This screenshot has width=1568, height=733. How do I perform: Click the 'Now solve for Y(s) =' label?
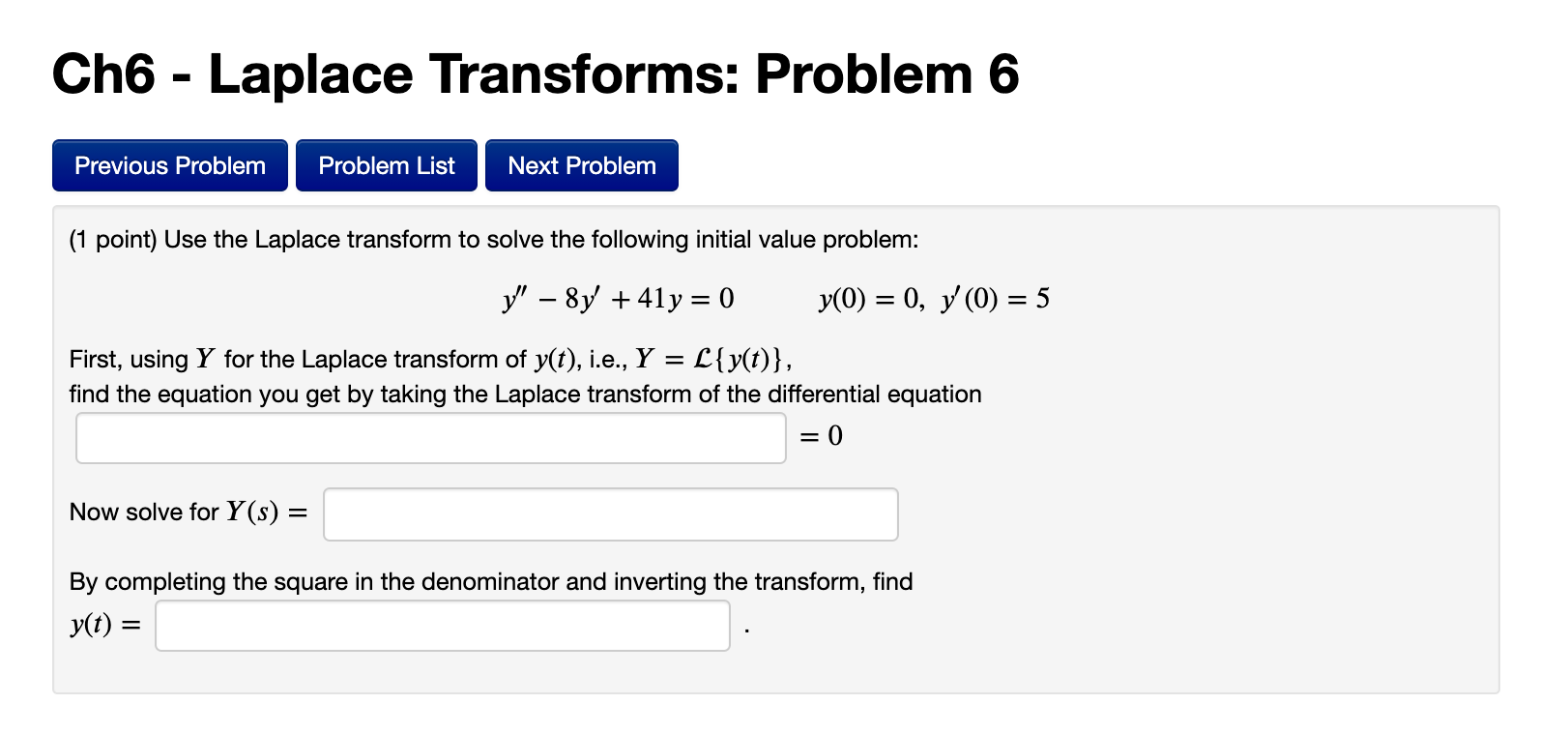(x=189, y=512)
